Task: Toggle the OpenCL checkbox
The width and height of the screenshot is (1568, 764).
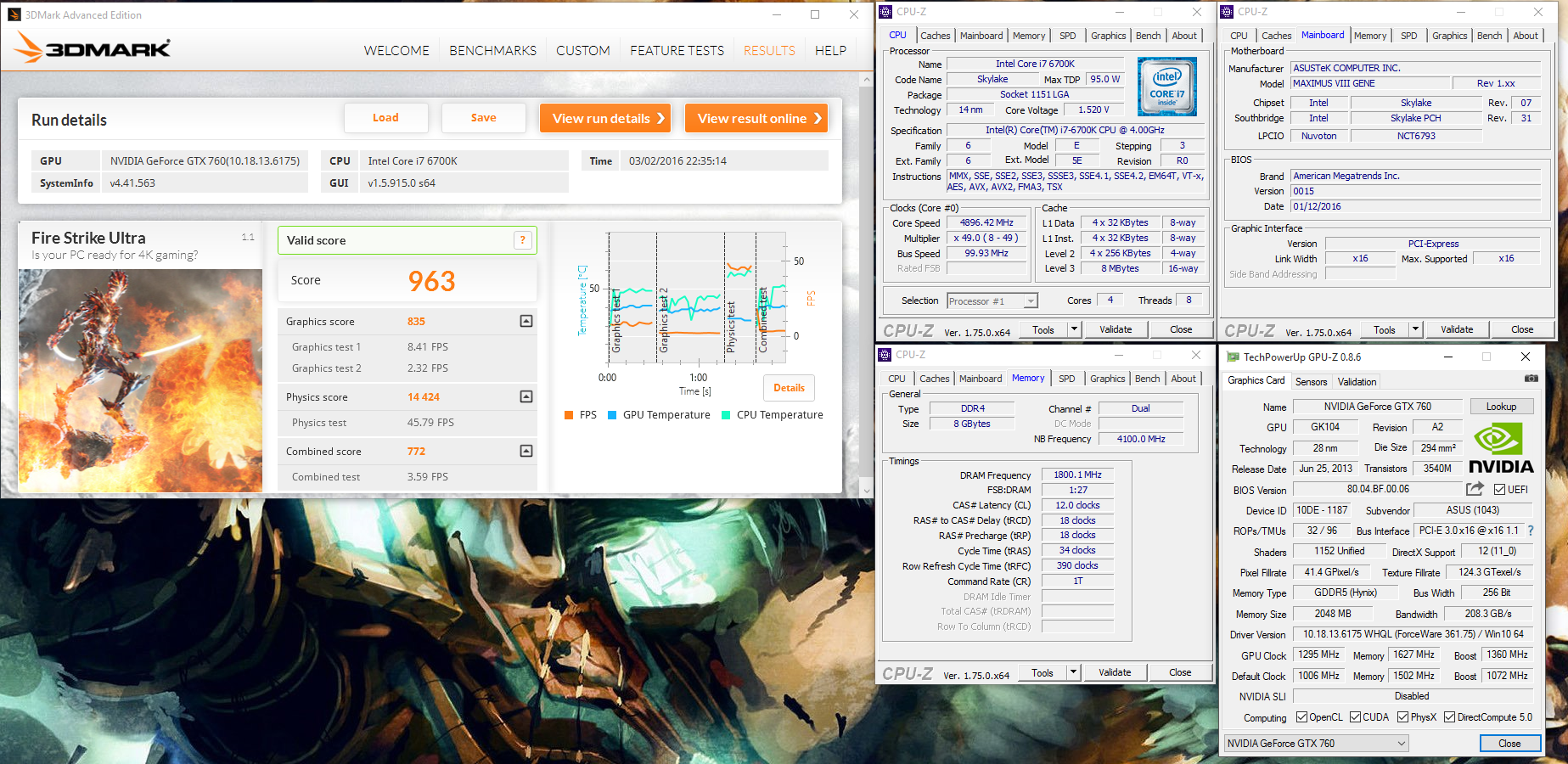Action: [x=1301, y=717]
